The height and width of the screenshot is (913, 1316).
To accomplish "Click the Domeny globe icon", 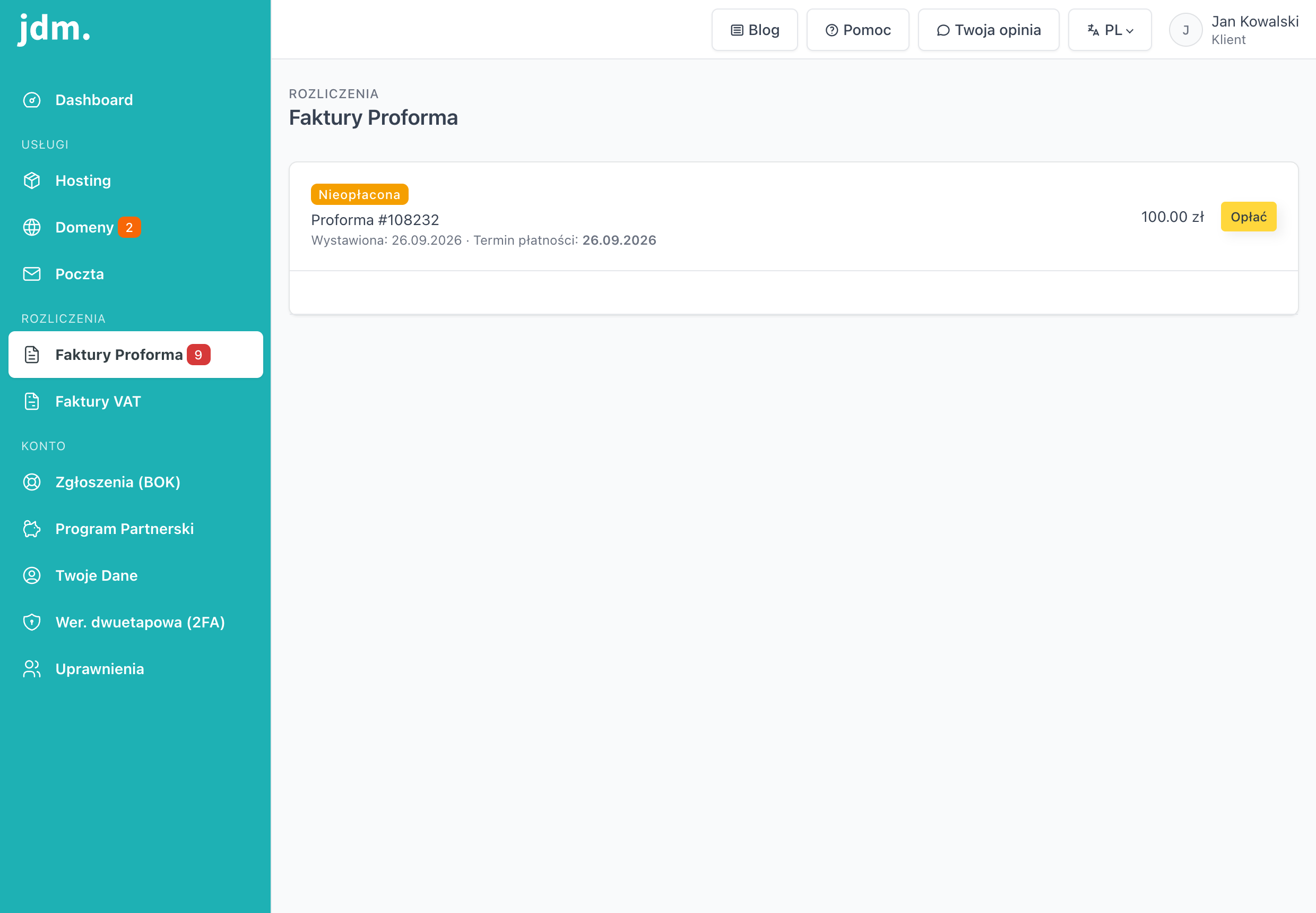I will click(32, 228).
